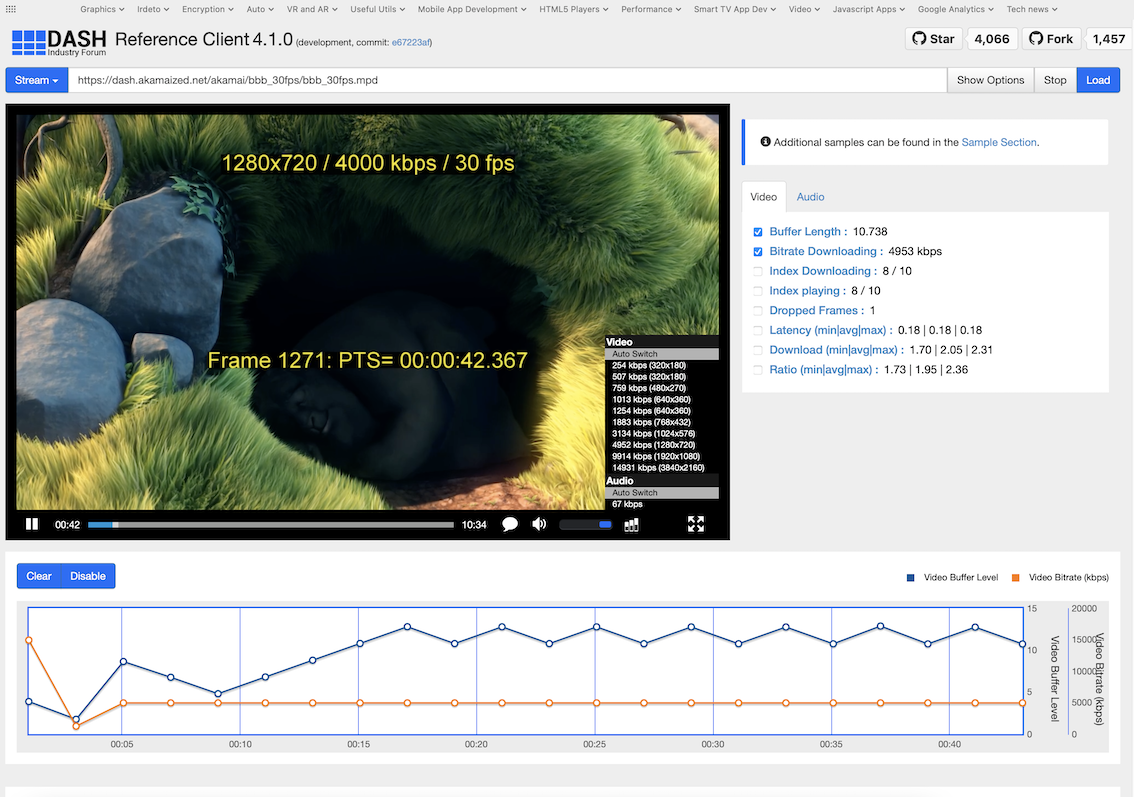The image size is (1134, 797).
Task: Click the GitHub Star button
Action: tap(934, 39)
